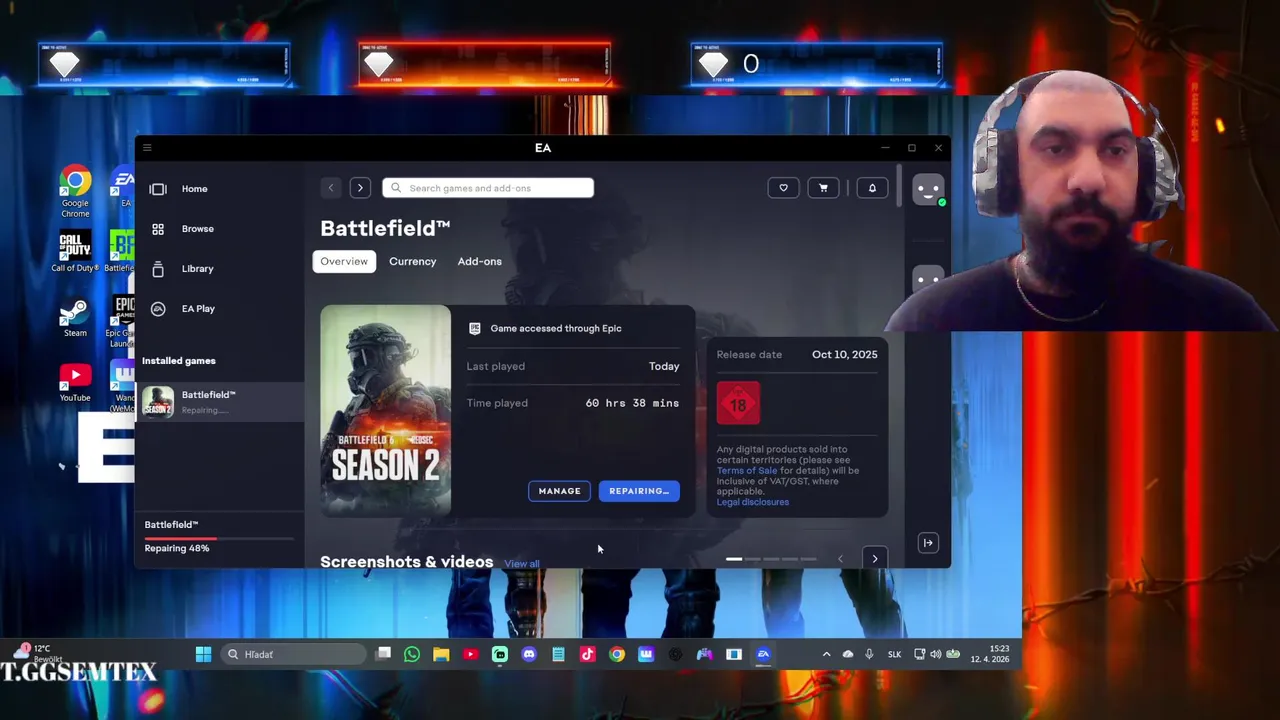Click the Battlefield Season 2 cover art
The width and height of the screenshot is (1280, 720).
tap(385, 411)
